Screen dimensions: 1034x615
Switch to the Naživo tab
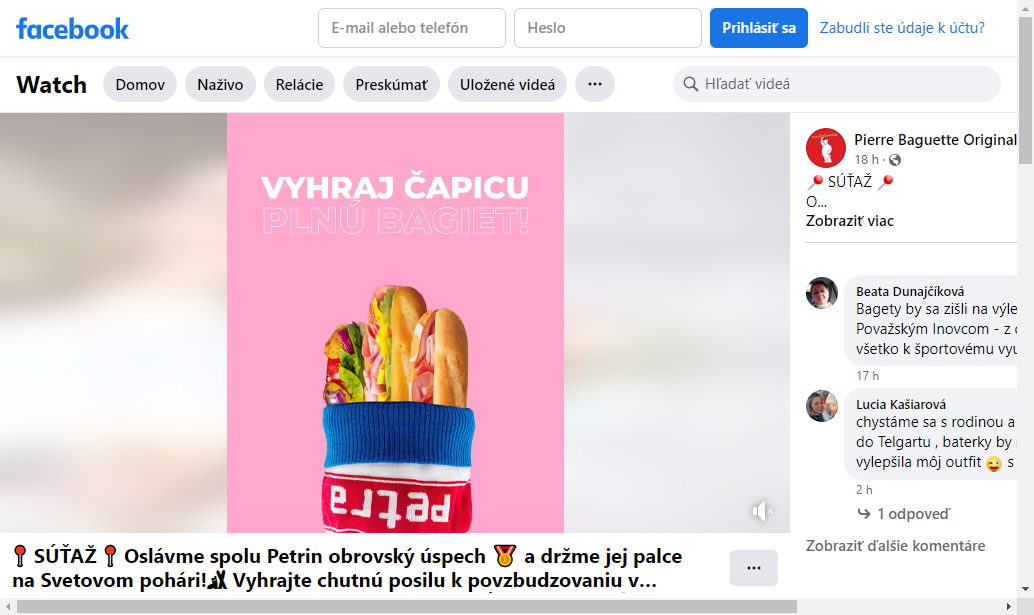click(x=220, y=84)
